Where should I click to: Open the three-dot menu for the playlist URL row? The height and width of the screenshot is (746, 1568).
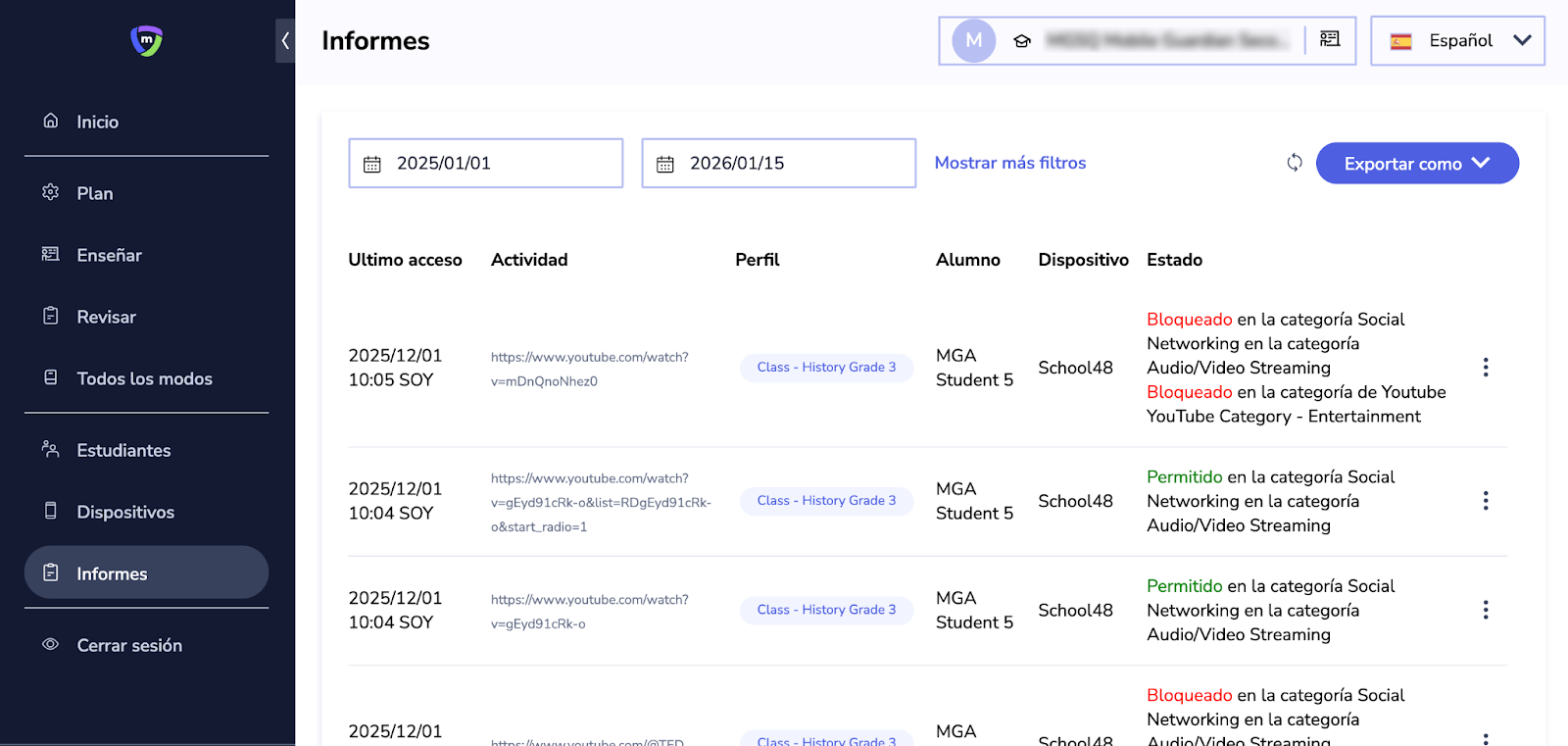[1486, 501]
